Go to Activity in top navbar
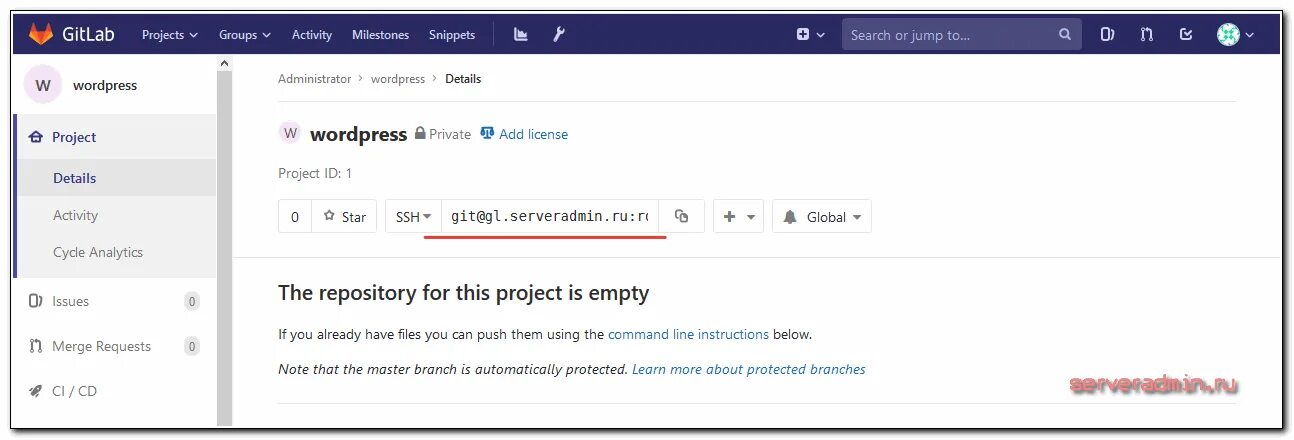The height and width of the screenshot is (440, 1294). [312, 34]
